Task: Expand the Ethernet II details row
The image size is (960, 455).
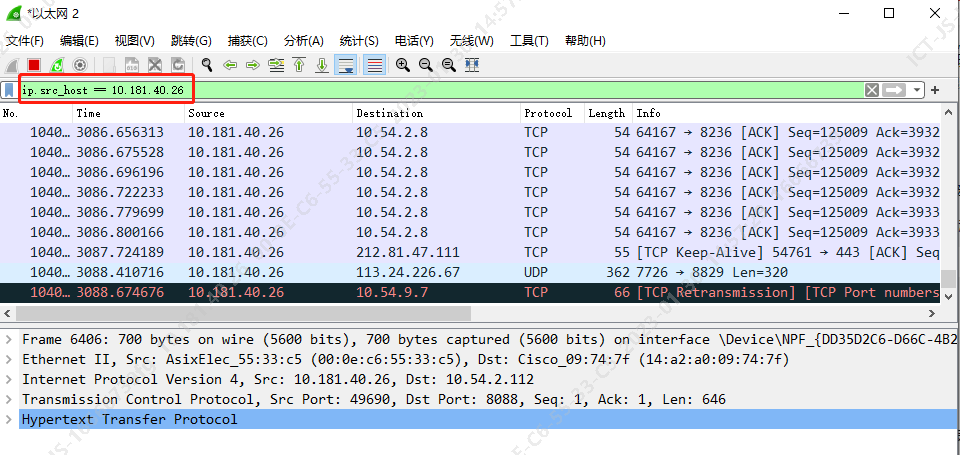Action: 9,360
